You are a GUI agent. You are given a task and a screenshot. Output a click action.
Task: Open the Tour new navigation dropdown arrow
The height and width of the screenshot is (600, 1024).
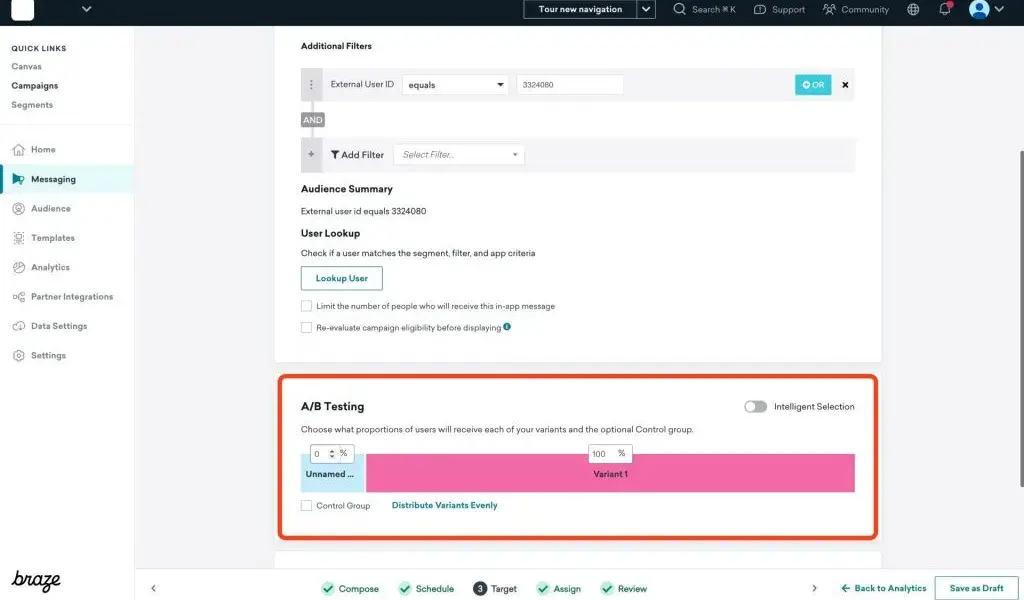[647, 10]
